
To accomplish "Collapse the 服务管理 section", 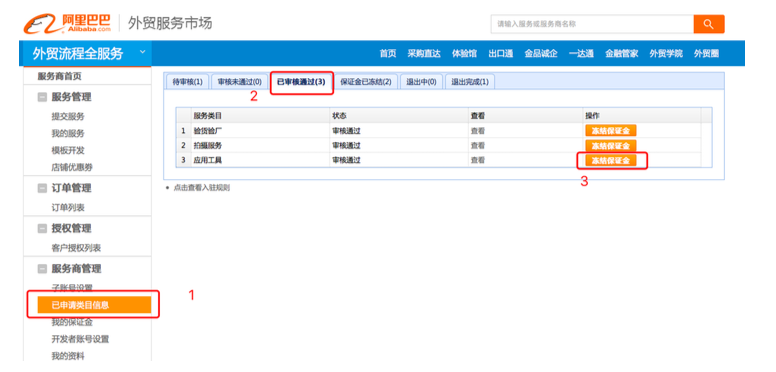I will pyautogui.click(x=42, y=97).
